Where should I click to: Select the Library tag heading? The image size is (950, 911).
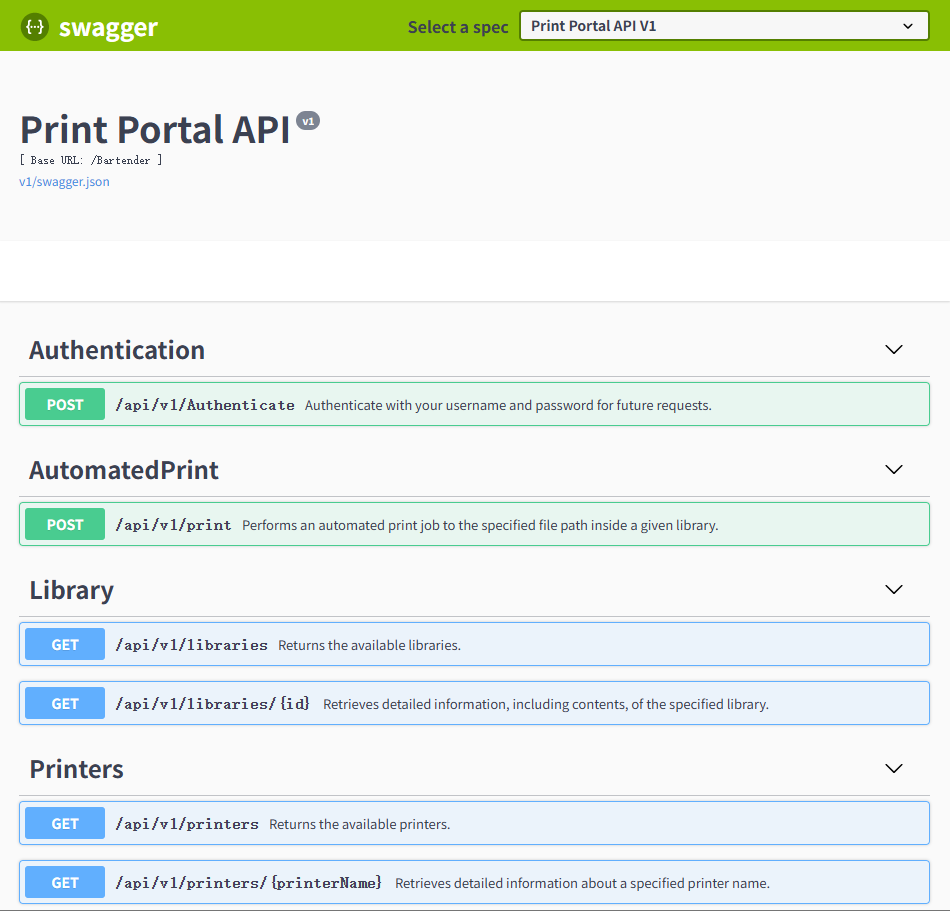pyautogui.click(x=71, y=590)
